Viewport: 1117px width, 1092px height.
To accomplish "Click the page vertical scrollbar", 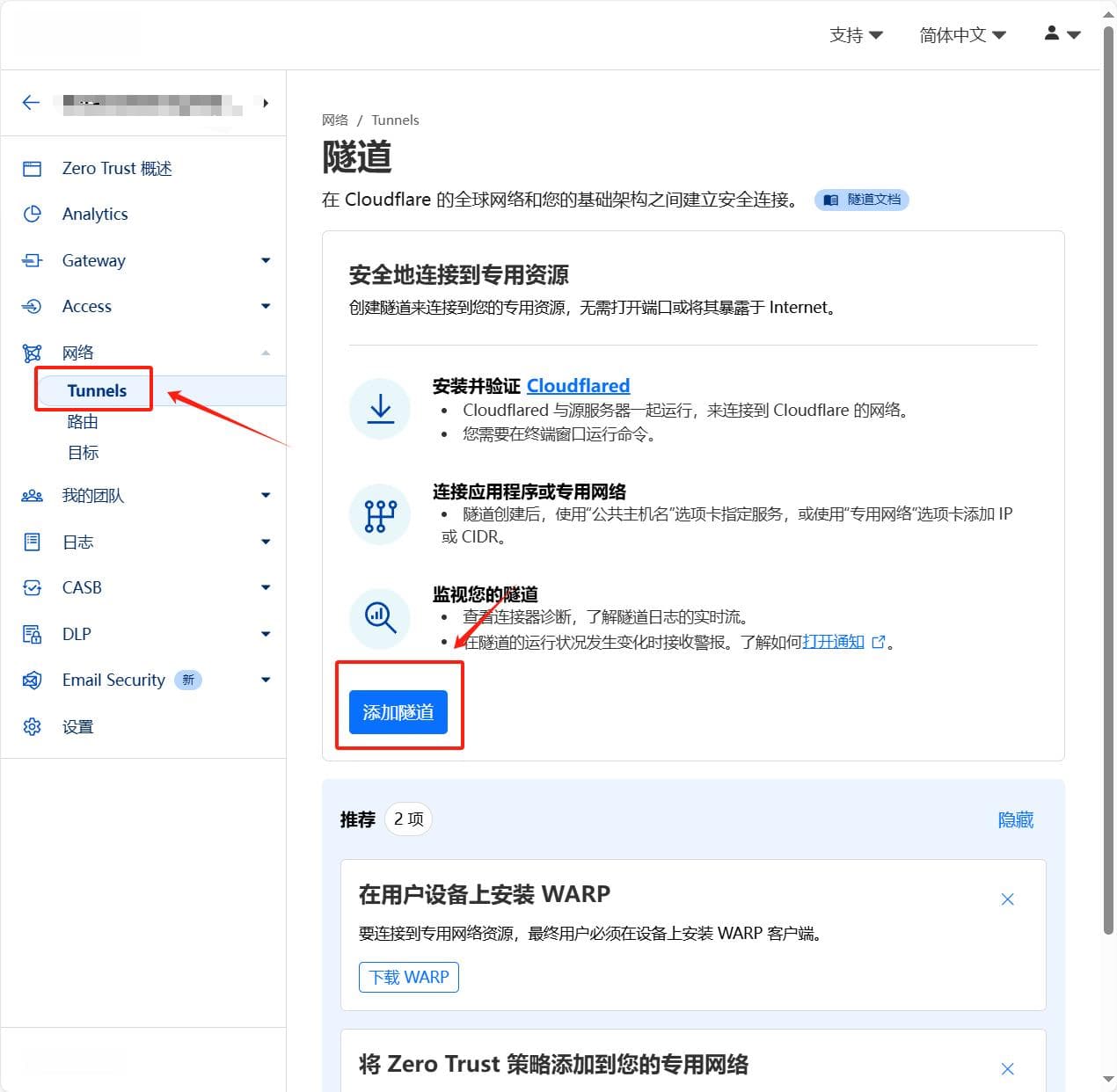I will tap(1108, 479).
